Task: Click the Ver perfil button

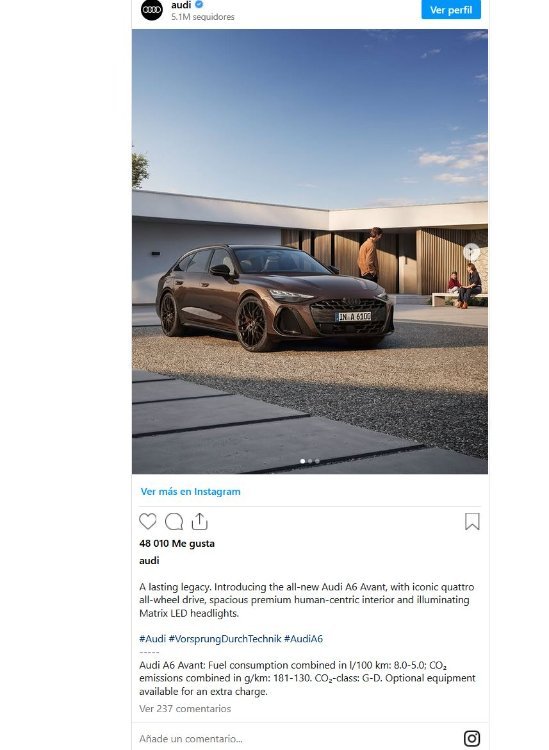Action: click(x=451, y=10)
